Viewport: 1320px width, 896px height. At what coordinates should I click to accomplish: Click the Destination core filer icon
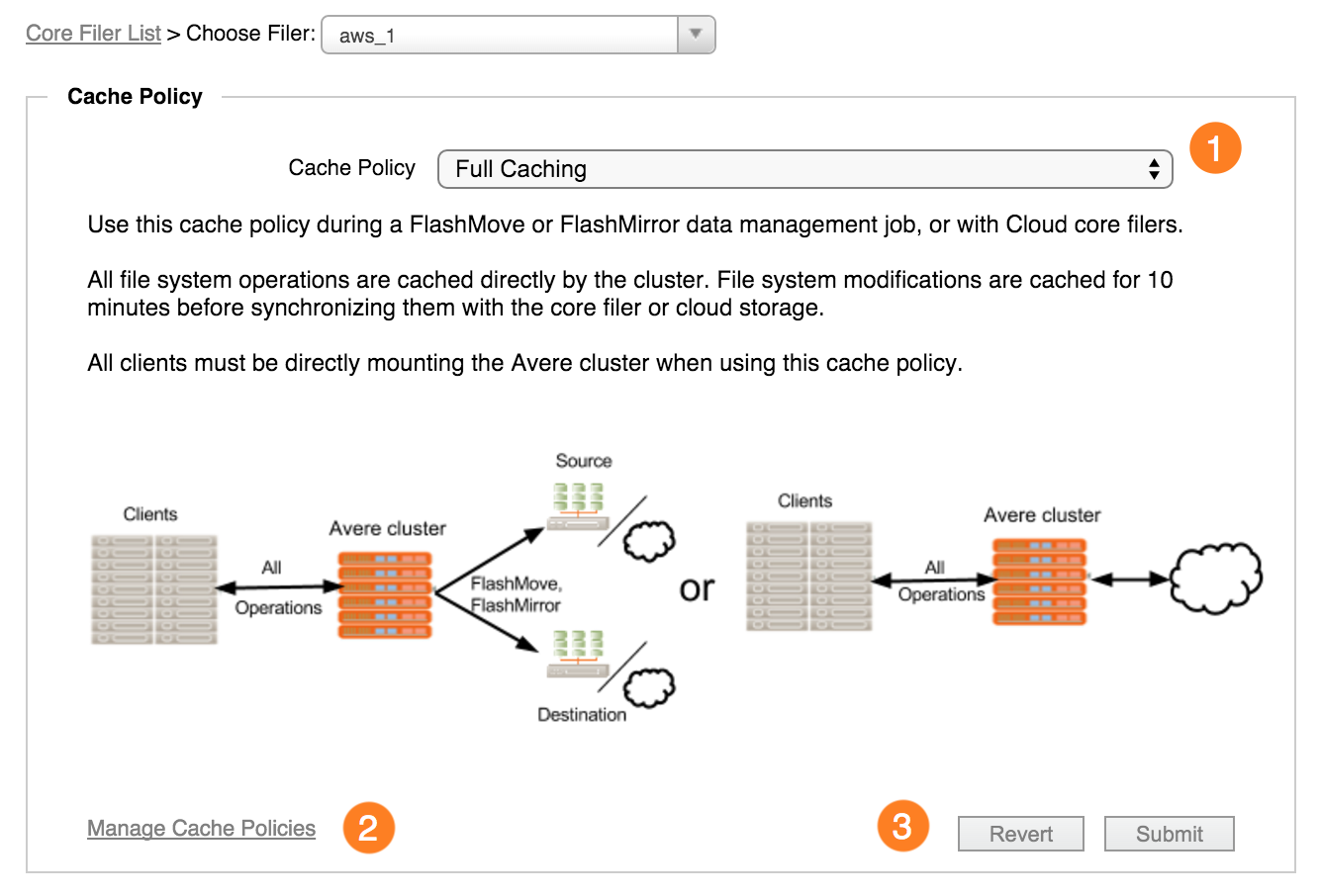click(578, 654)
